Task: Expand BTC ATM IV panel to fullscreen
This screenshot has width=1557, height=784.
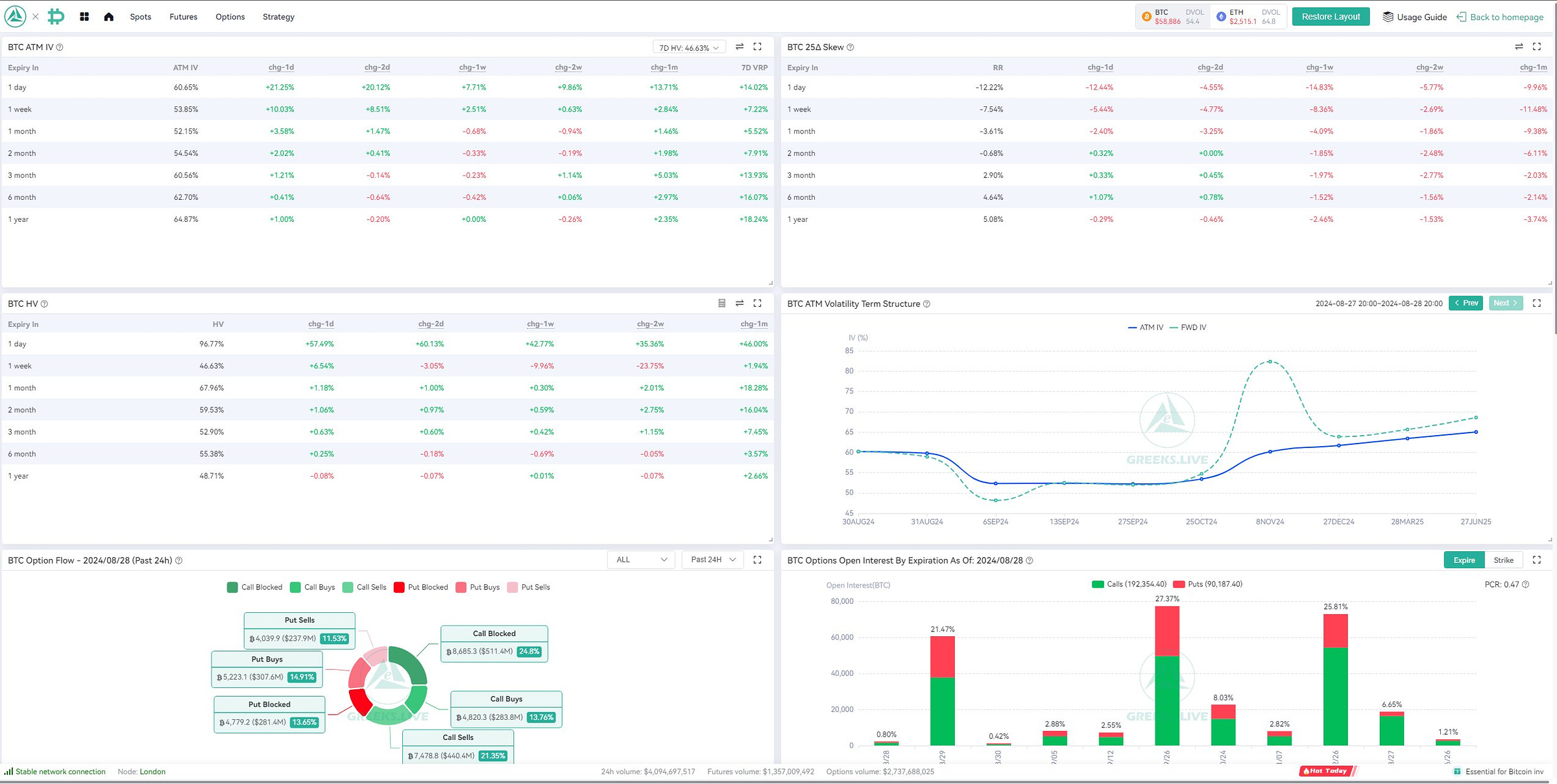Action: click(x=757, y=47)
